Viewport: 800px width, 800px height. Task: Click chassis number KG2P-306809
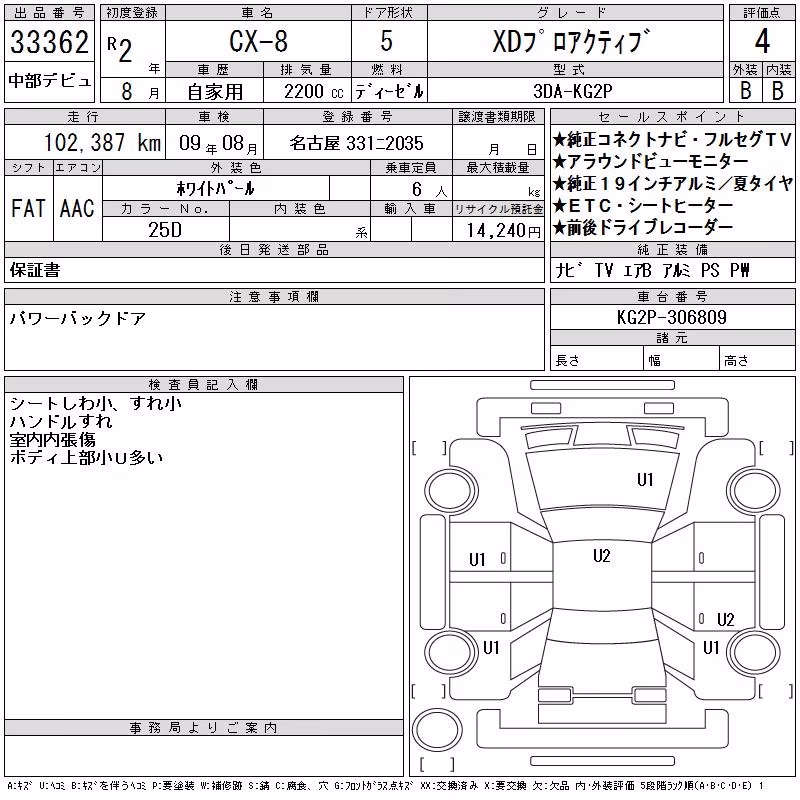coord(671,317)
